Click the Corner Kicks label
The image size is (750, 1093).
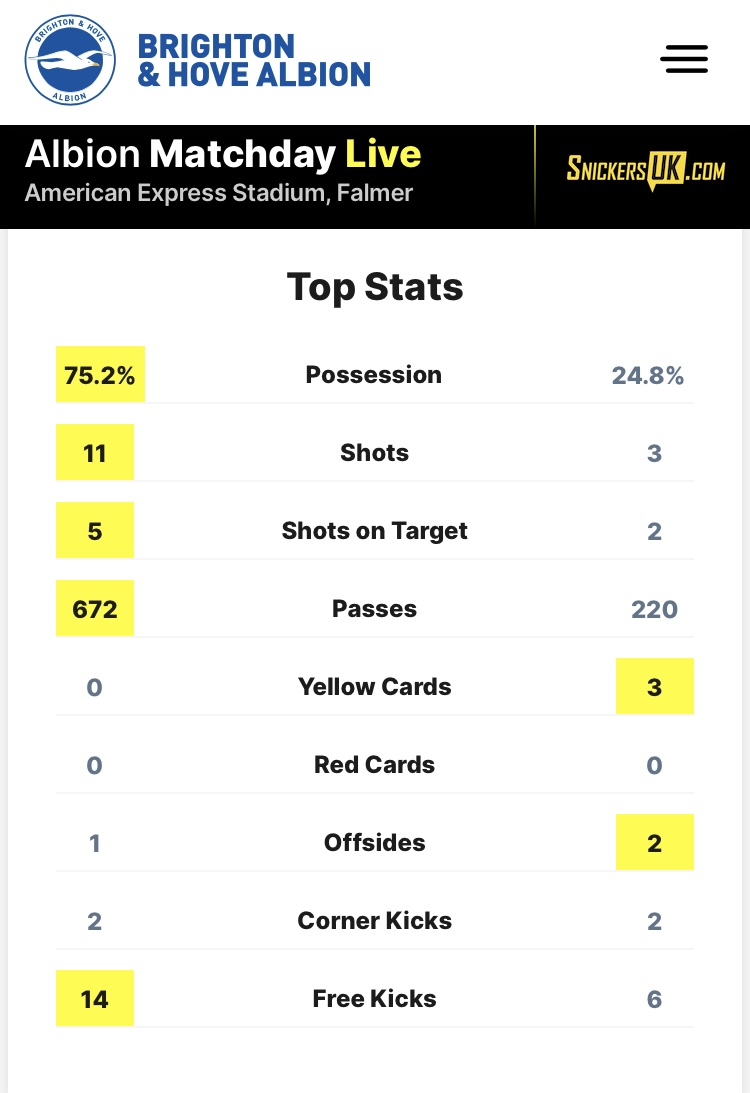(x=374, y=921)
